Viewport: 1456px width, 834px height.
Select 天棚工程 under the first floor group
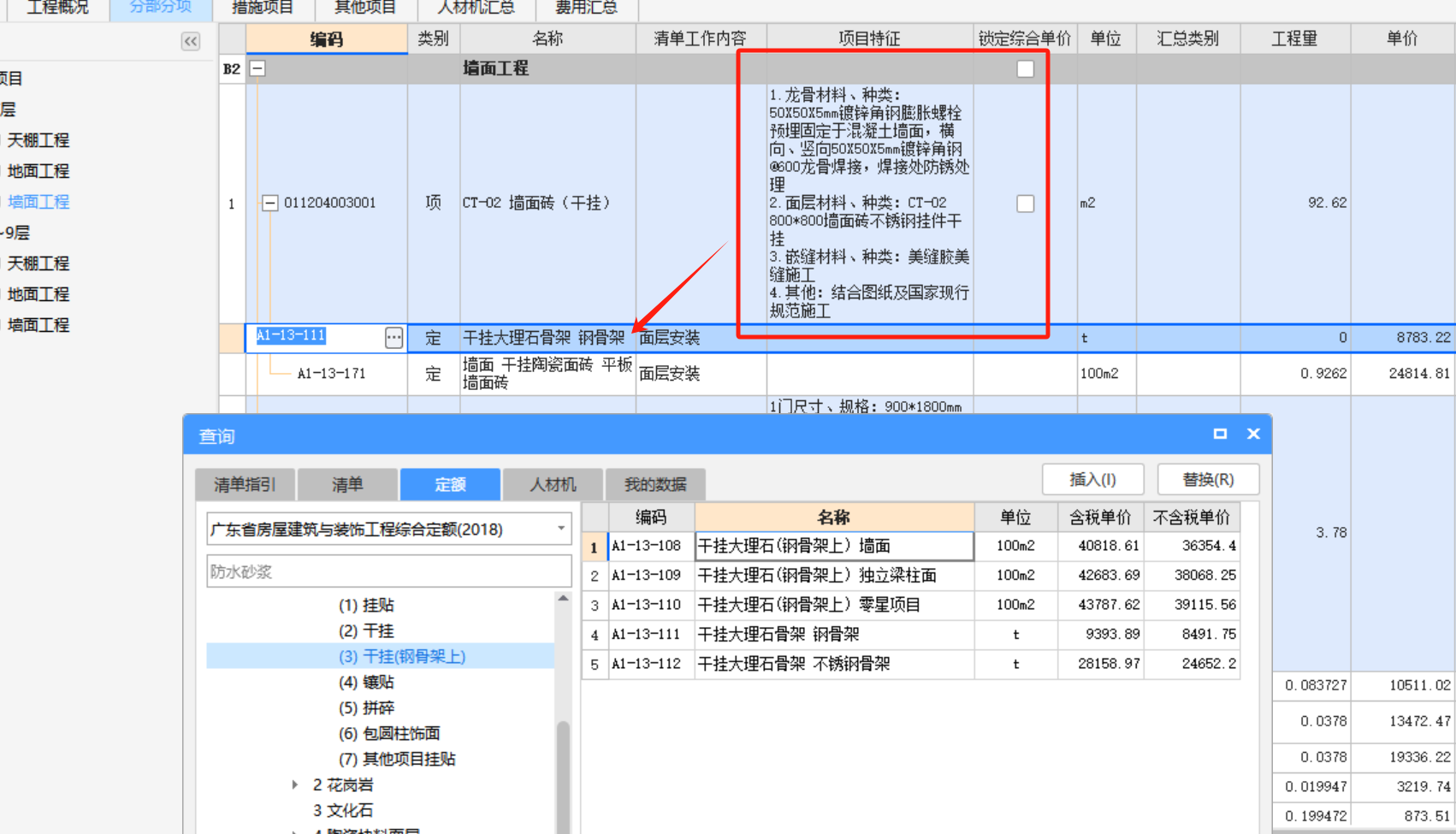pyautogui.click(x=38, y=140)
